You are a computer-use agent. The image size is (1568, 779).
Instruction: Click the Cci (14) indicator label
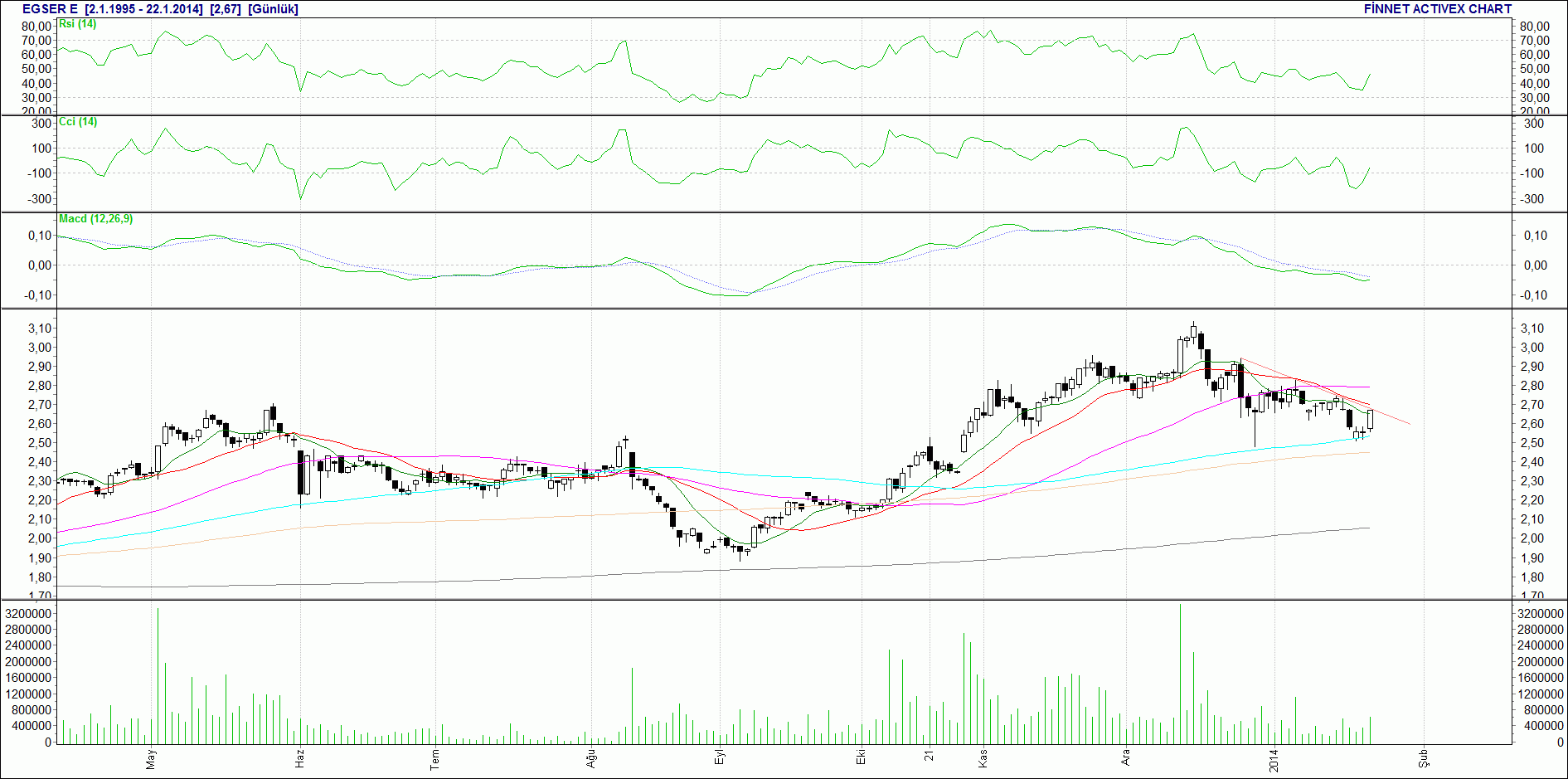[x=78, y=122]
